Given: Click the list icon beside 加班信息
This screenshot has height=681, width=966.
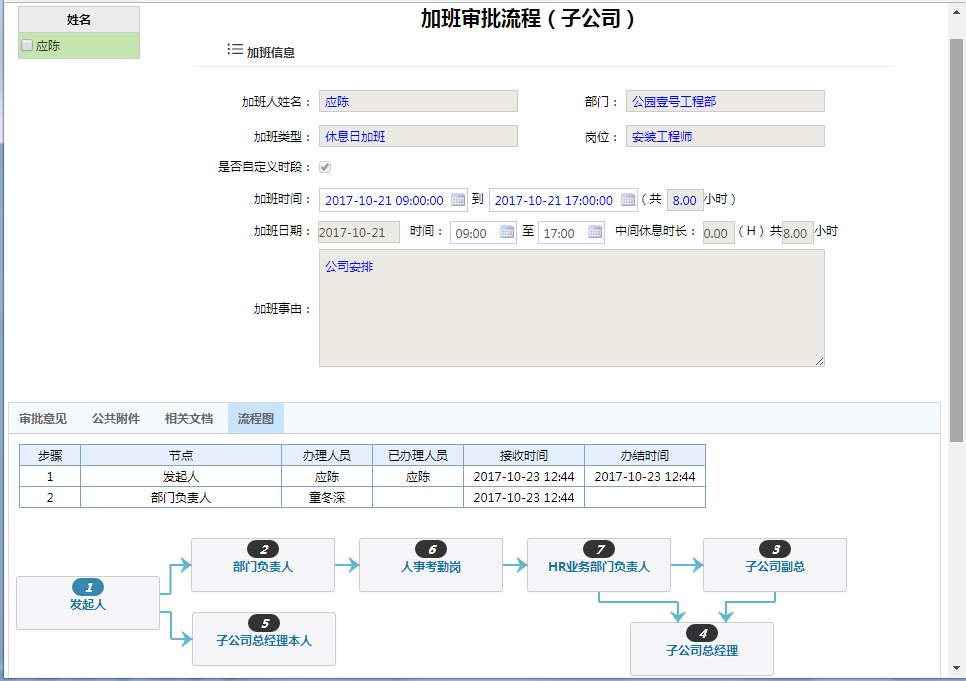Looking at the screenshot, I should 235,50.
